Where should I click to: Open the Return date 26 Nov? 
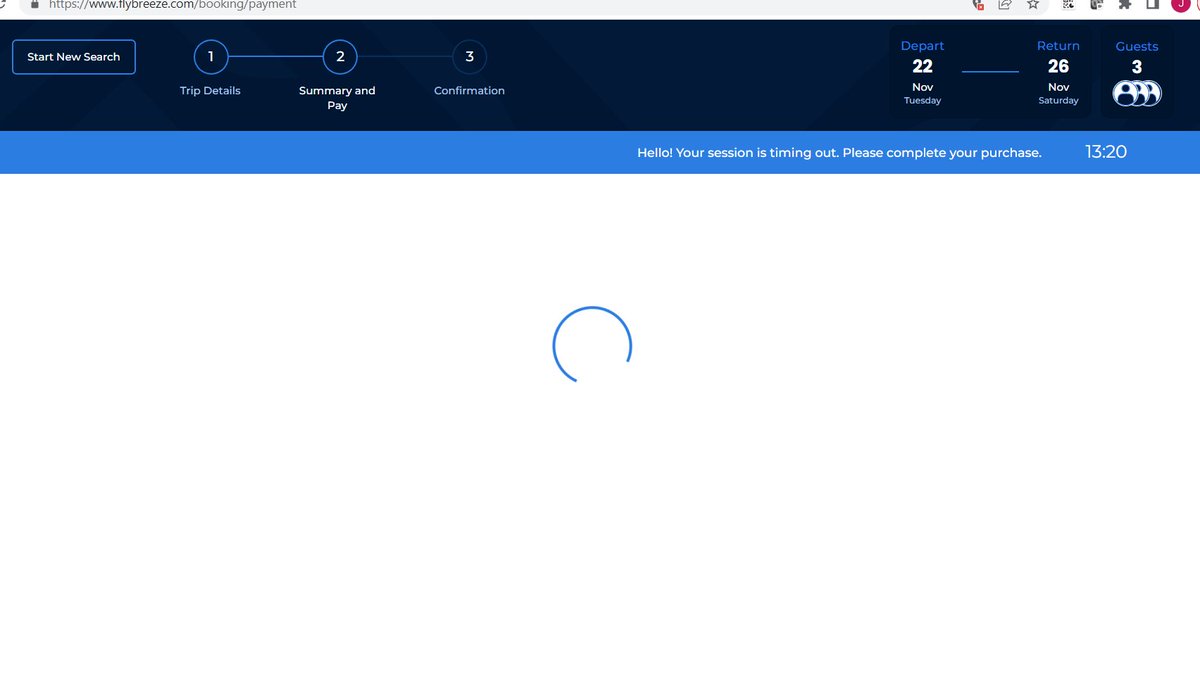(1058, 73)
